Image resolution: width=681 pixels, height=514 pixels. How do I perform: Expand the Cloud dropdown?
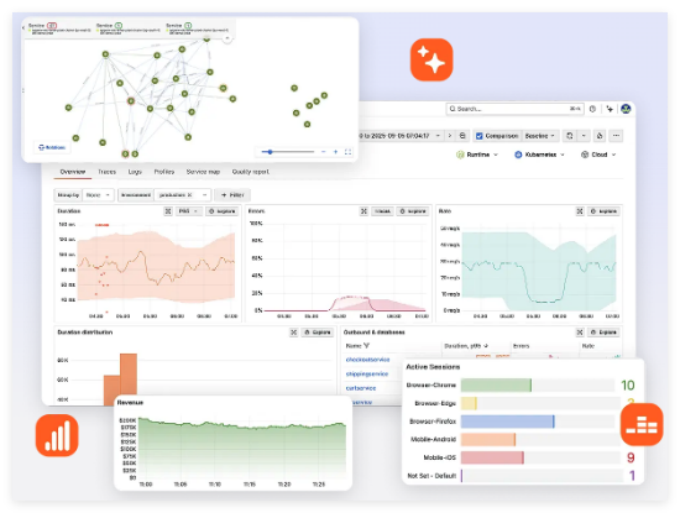[x=598, y=155]
